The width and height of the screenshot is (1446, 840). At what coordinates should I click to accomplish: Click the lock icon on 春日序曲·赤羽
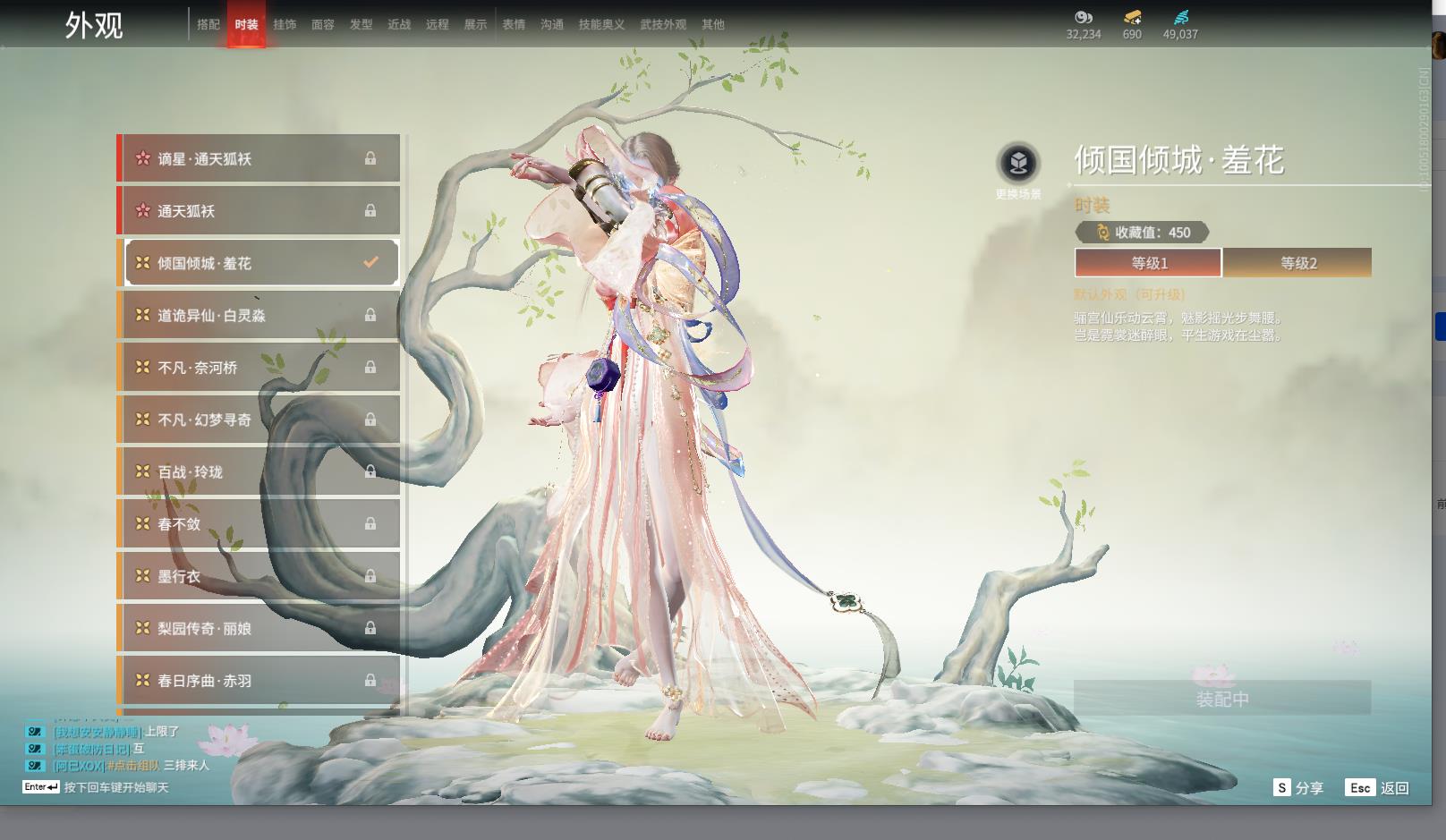point(370,680)
